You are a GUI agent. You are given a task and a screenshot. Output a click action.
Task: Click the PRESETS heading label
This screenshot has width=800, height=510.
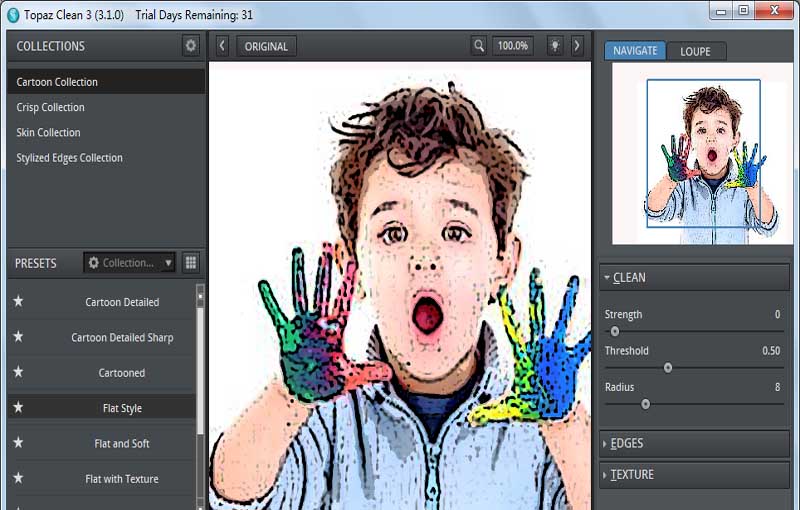(x=36, y=263)
